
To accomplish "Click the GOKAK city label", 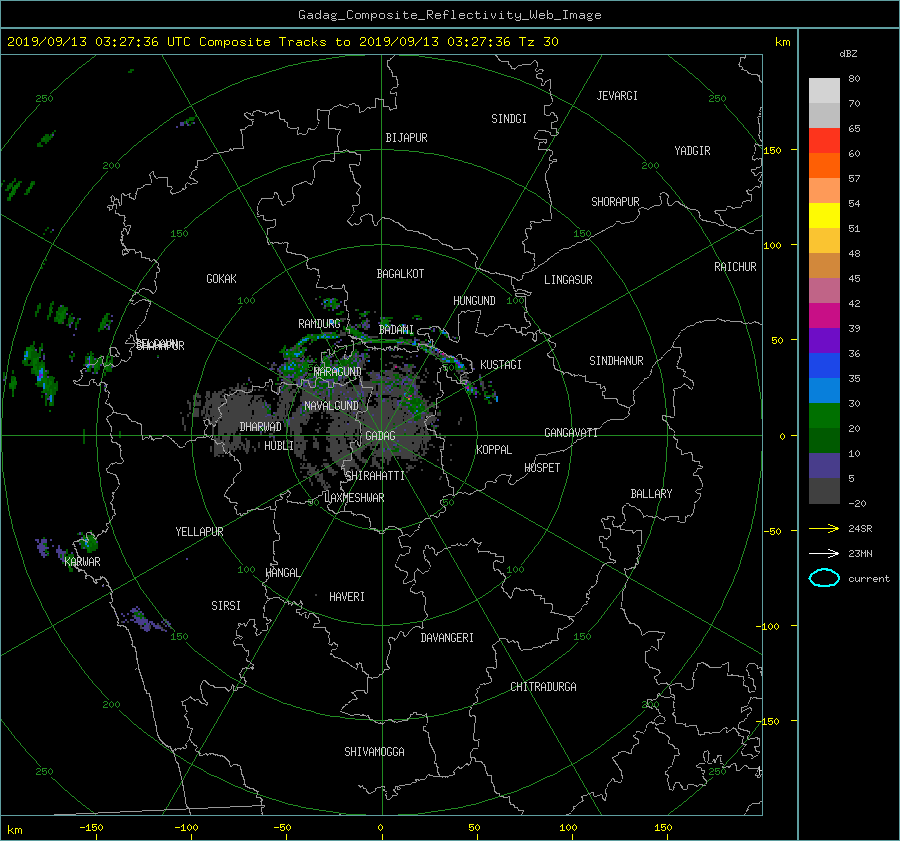I will 222,279.
